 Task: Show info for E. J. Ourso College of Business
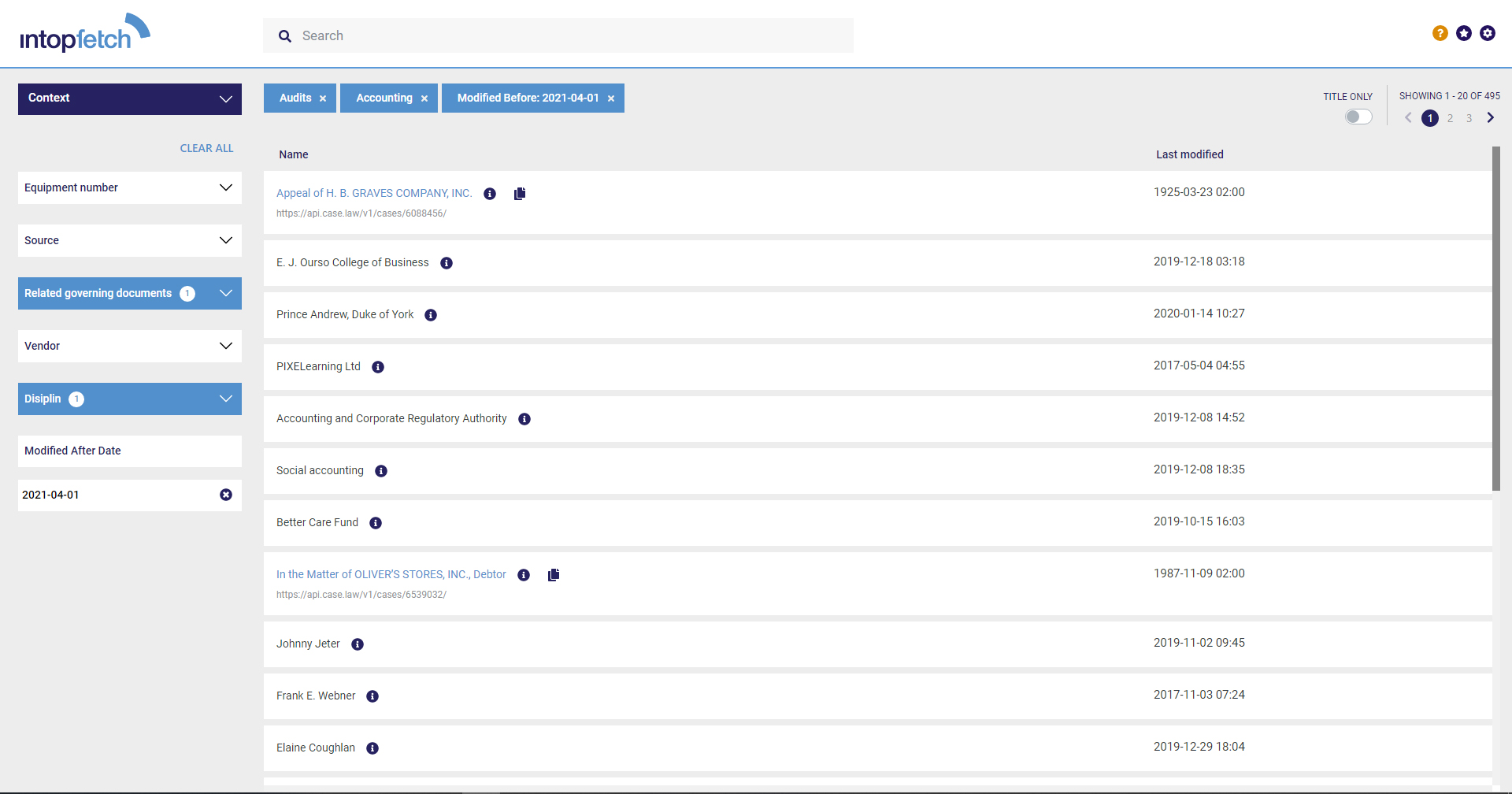click(447, 263)
